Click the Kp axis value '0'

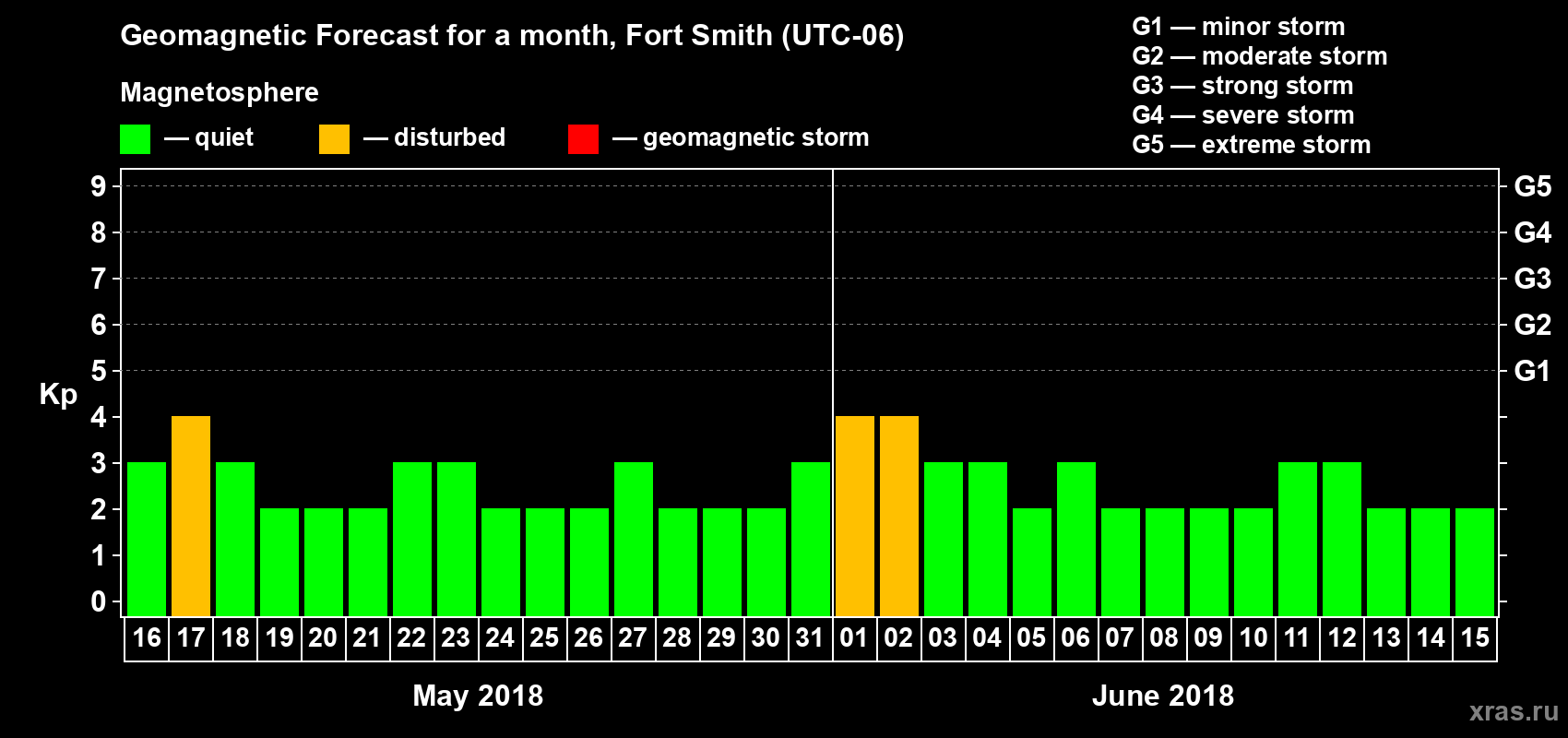pyautogui.click(x=99, y=601)
